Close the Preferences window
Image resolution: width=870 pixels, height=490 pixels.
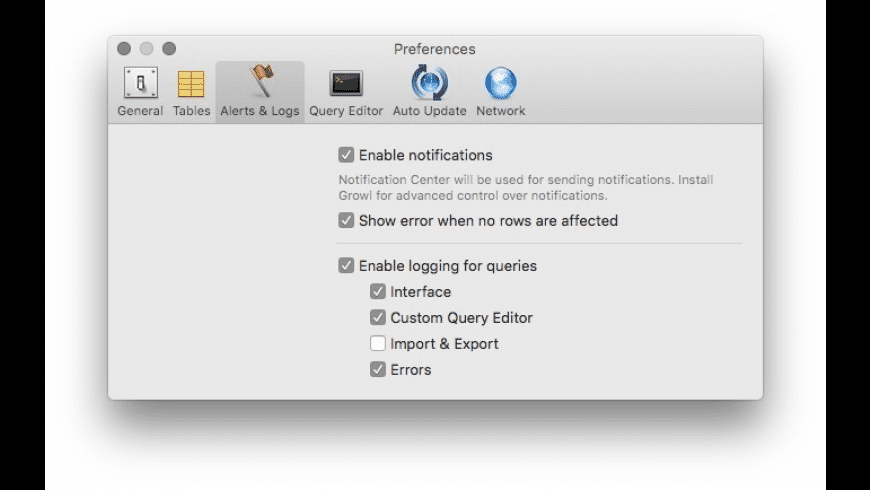tap(124, 49)
